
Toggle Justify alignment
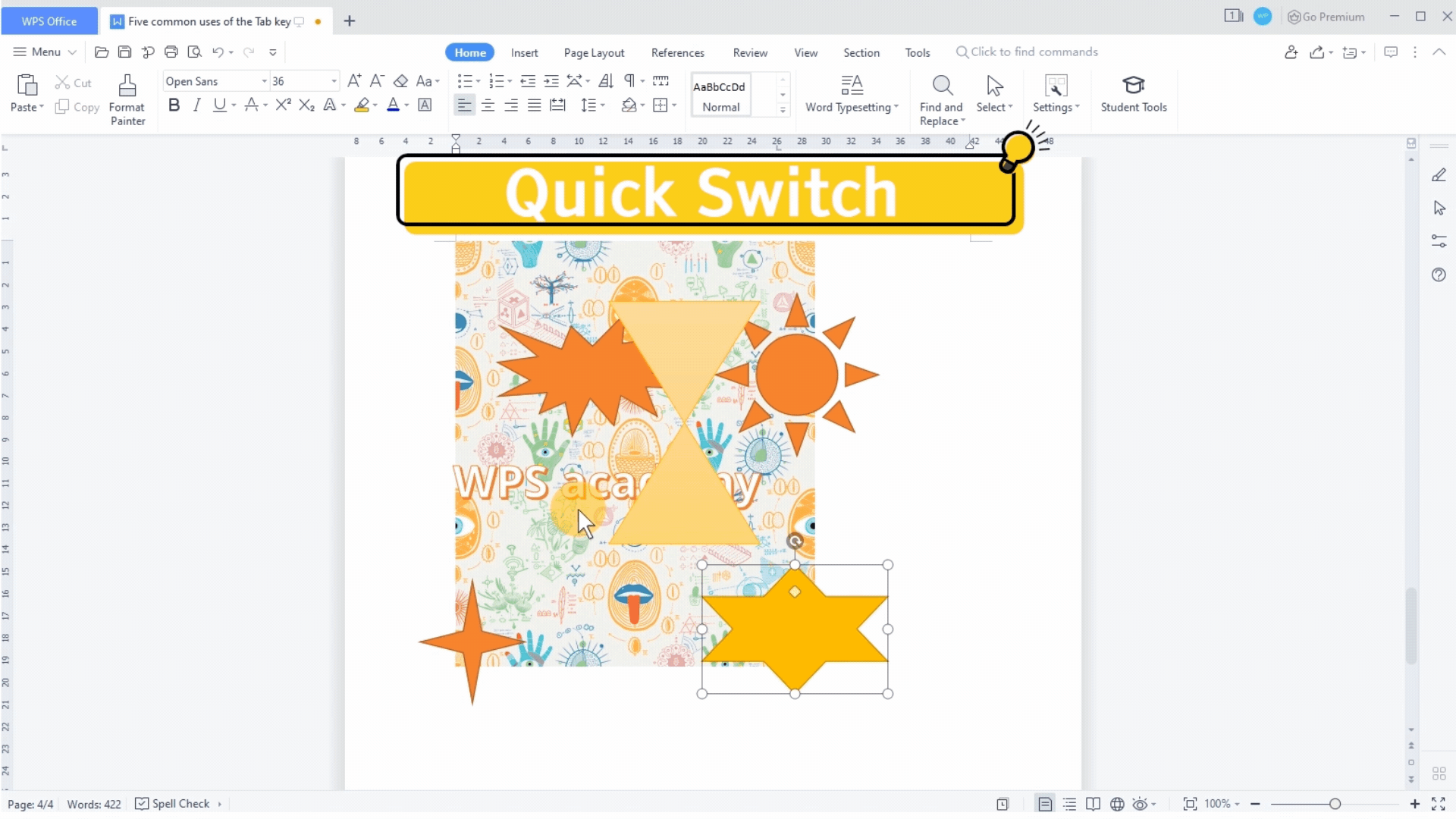click(535, 105)
